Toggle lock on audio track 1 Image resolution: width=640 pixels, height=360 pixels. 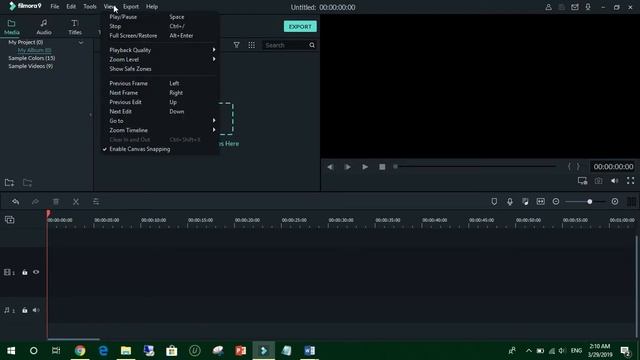(24, 311)
